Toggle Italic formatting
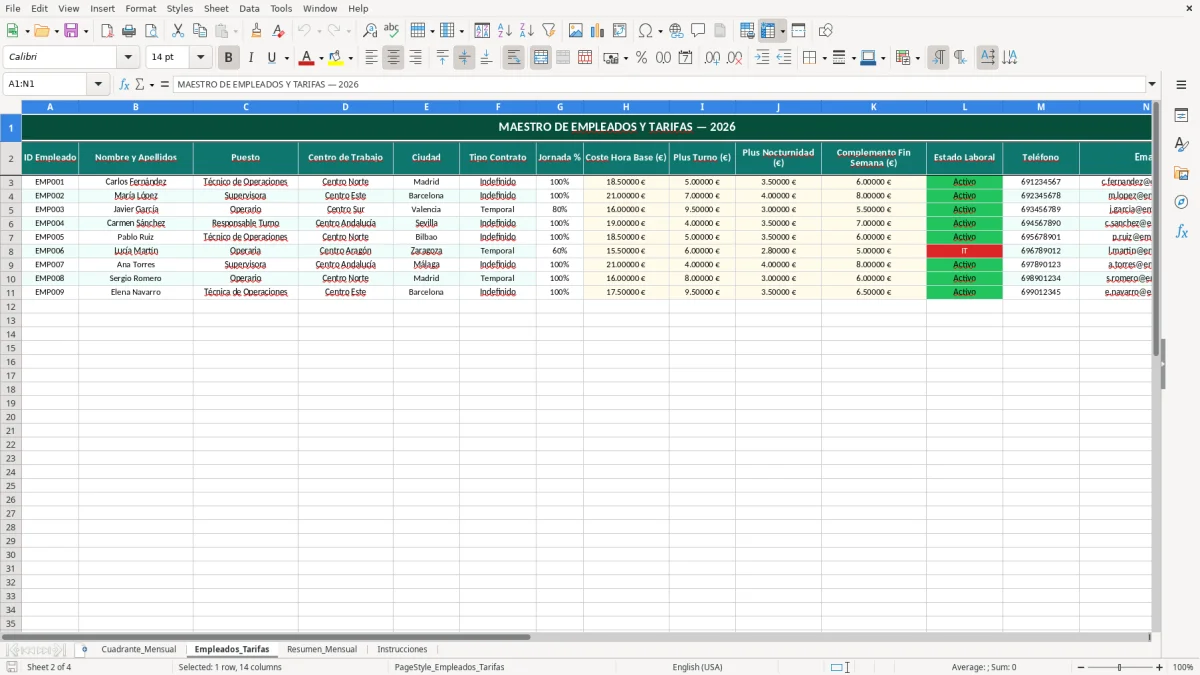 pos(251,58)
